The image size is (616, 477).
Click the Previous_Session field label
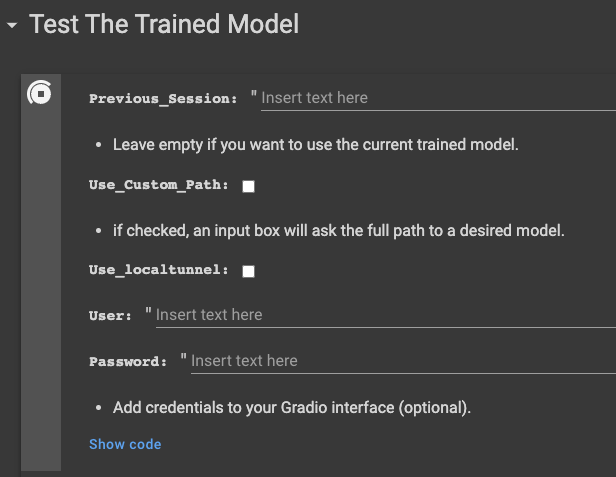coord(163,99)
